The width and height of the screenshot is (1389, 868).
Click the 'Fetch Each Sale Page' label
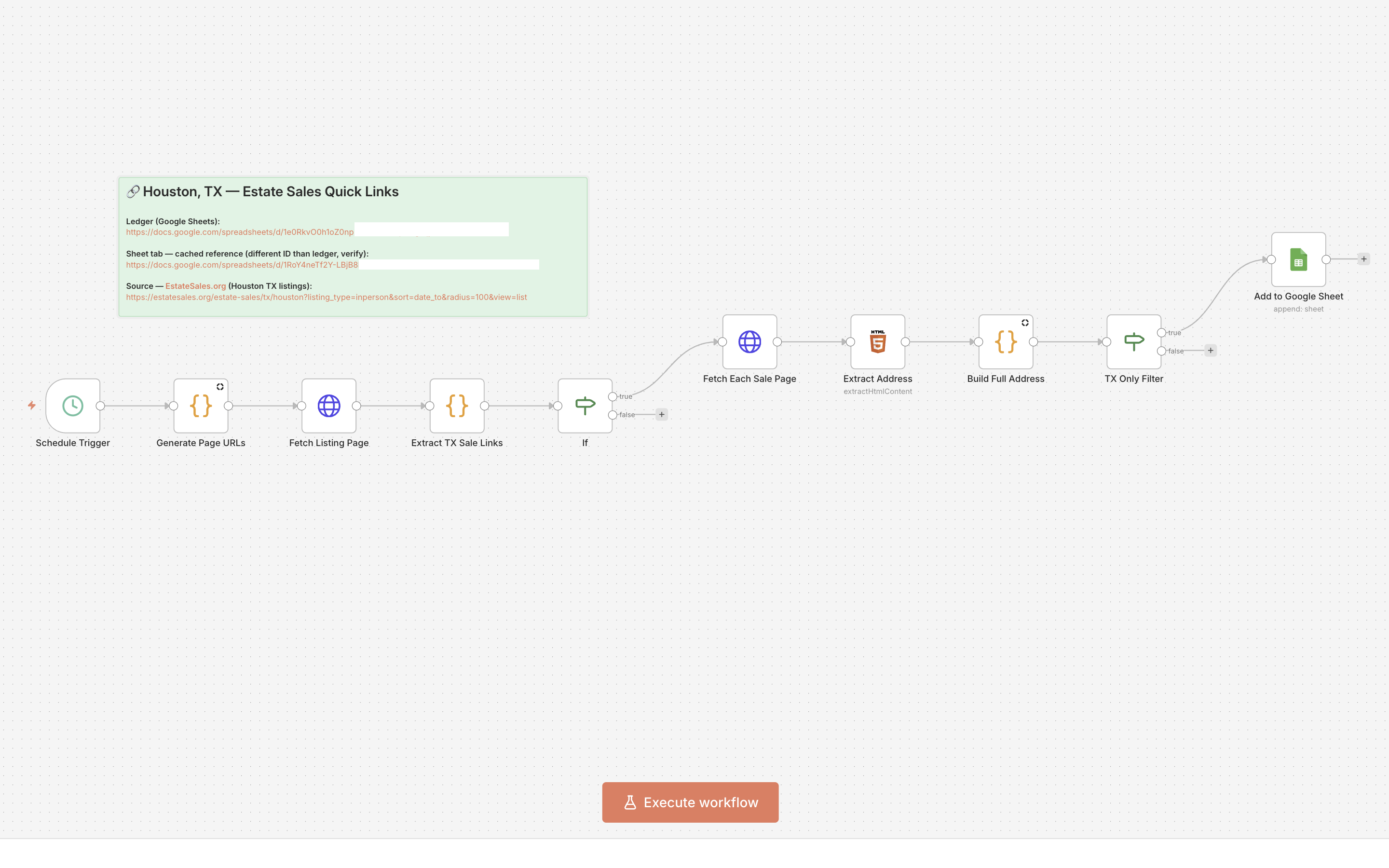pyautogui.click(x=749, y=379)
